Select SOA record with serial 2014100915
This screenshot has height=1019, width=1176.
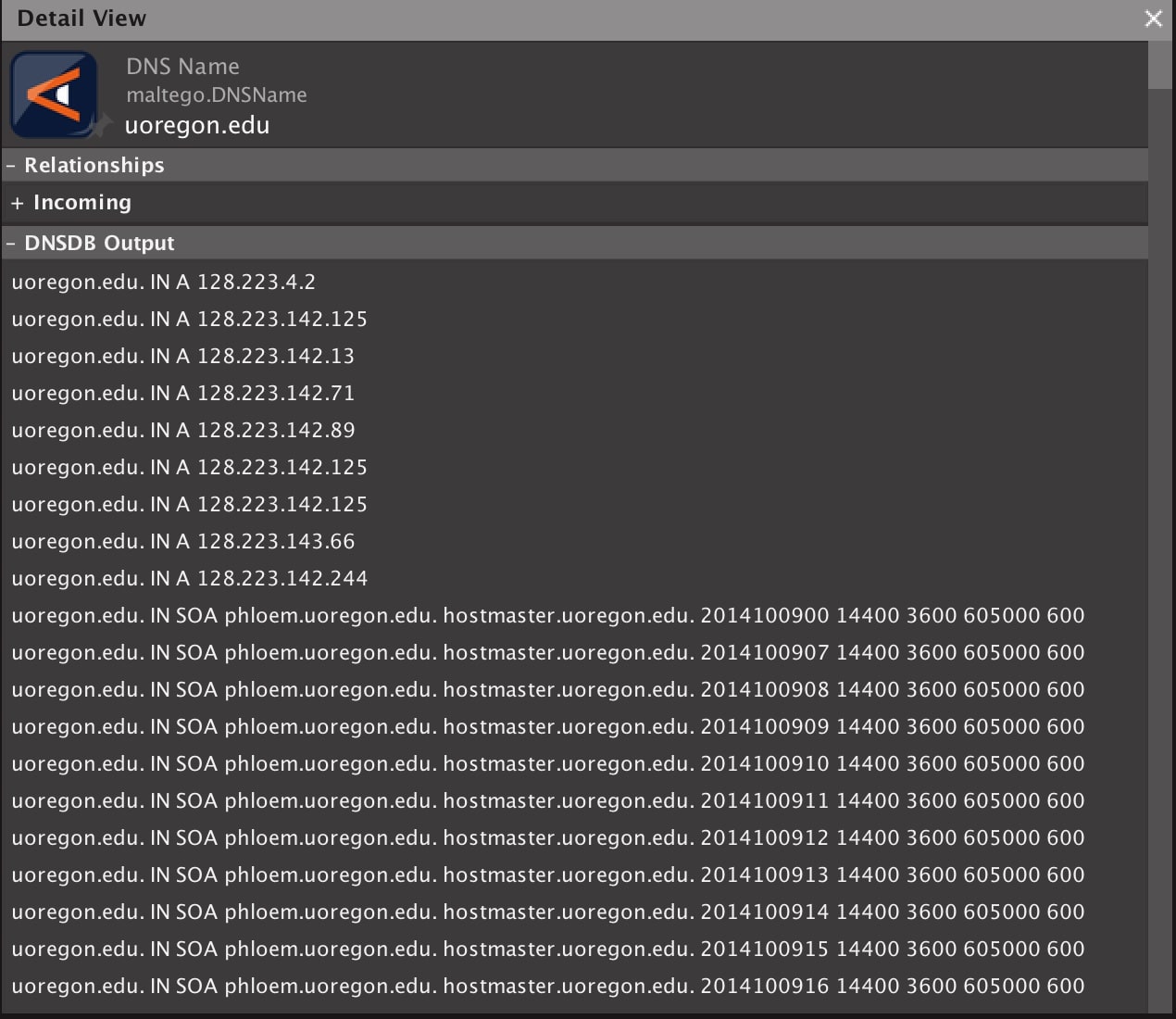548,949
